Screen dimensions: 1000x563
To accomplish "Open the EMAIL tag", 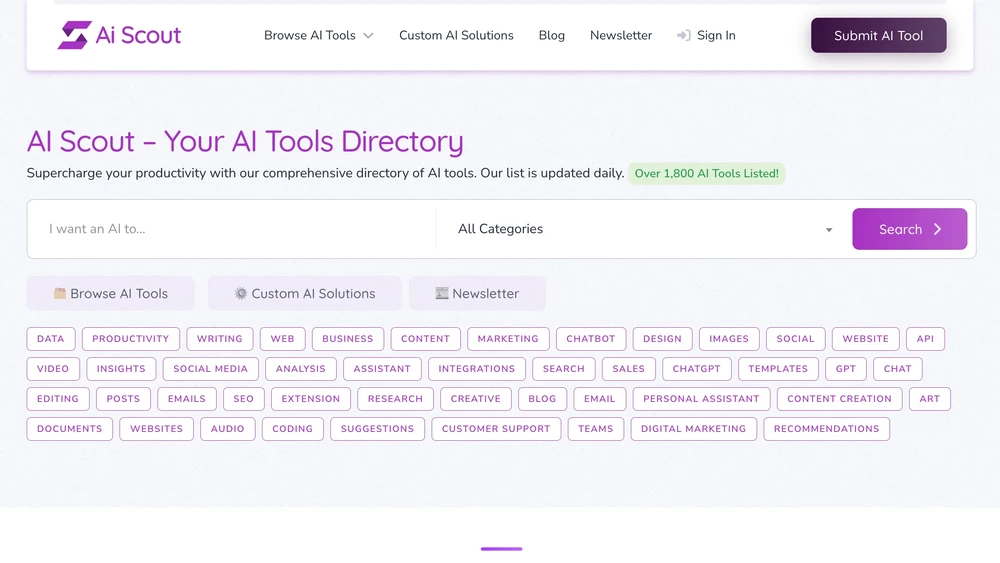I will pos(599,398).
